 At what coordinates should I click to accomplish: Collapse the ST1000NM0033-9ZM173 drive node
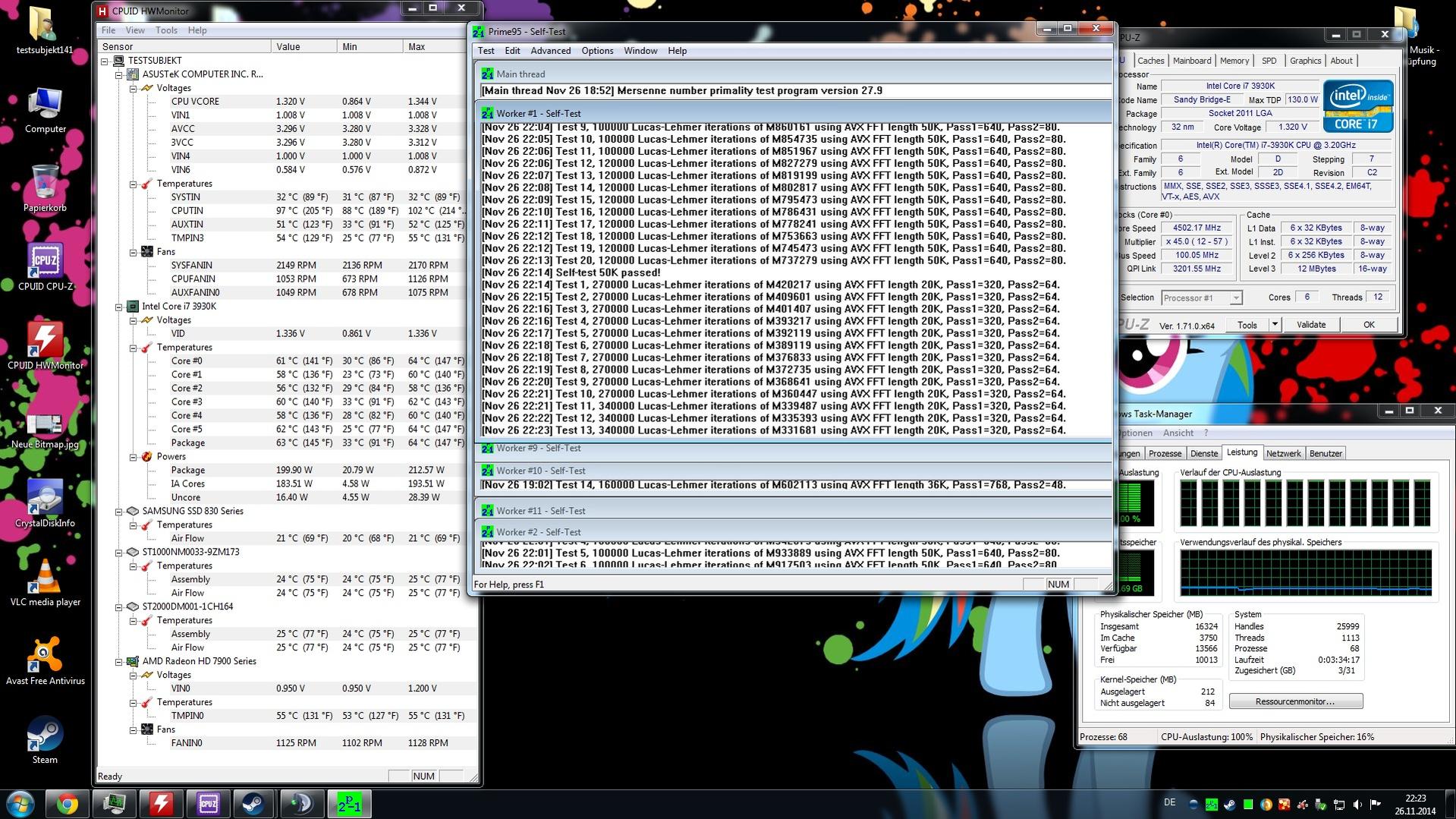119,553
